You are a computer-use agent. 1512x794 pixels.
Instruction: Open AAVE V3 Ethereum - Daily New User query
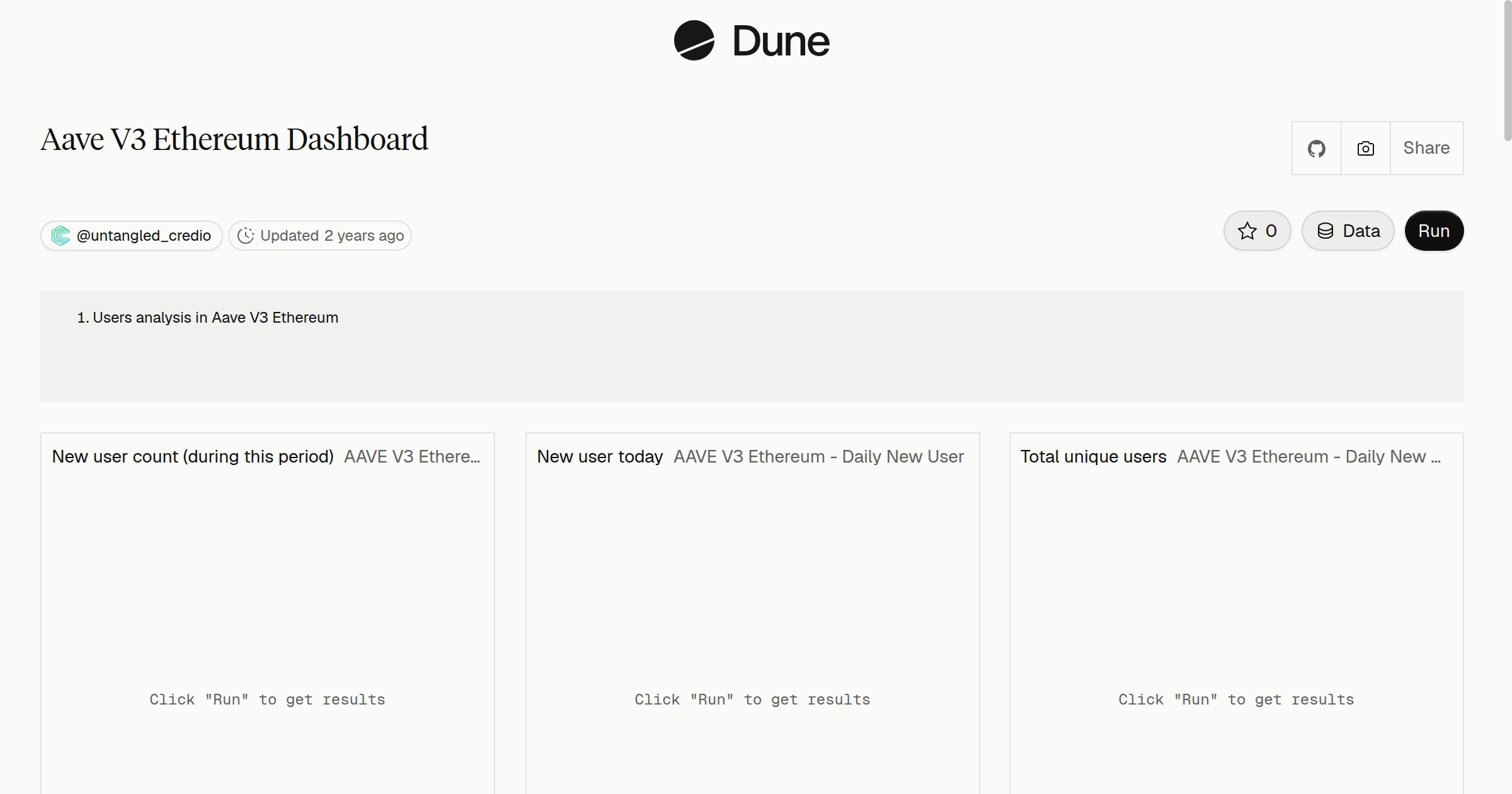[x=818, y=456]
